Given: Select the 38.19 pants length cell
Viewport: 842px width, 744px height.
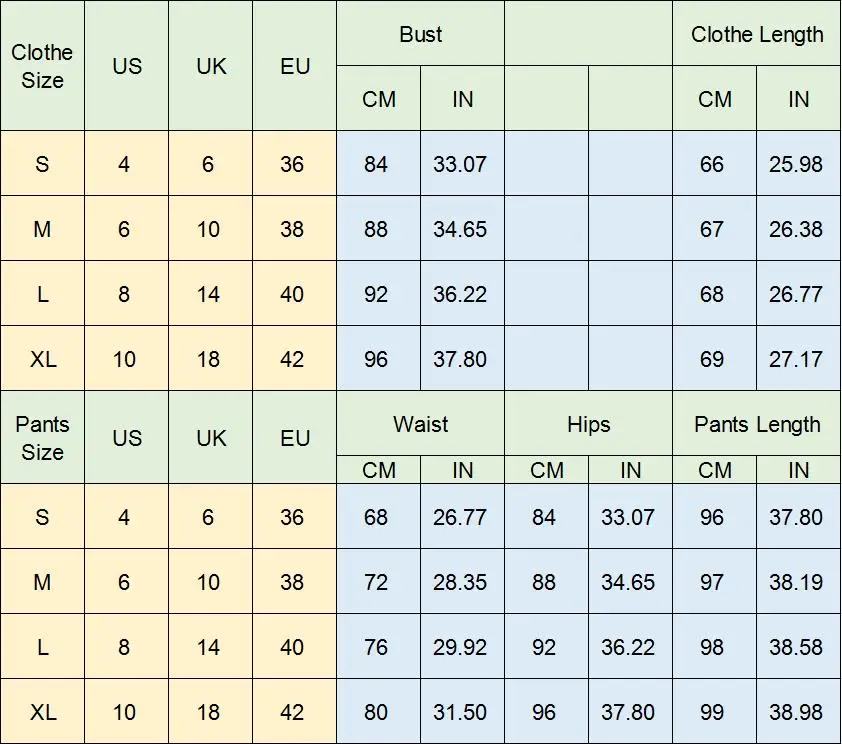Looking at the screenshot, I should 796,582.
